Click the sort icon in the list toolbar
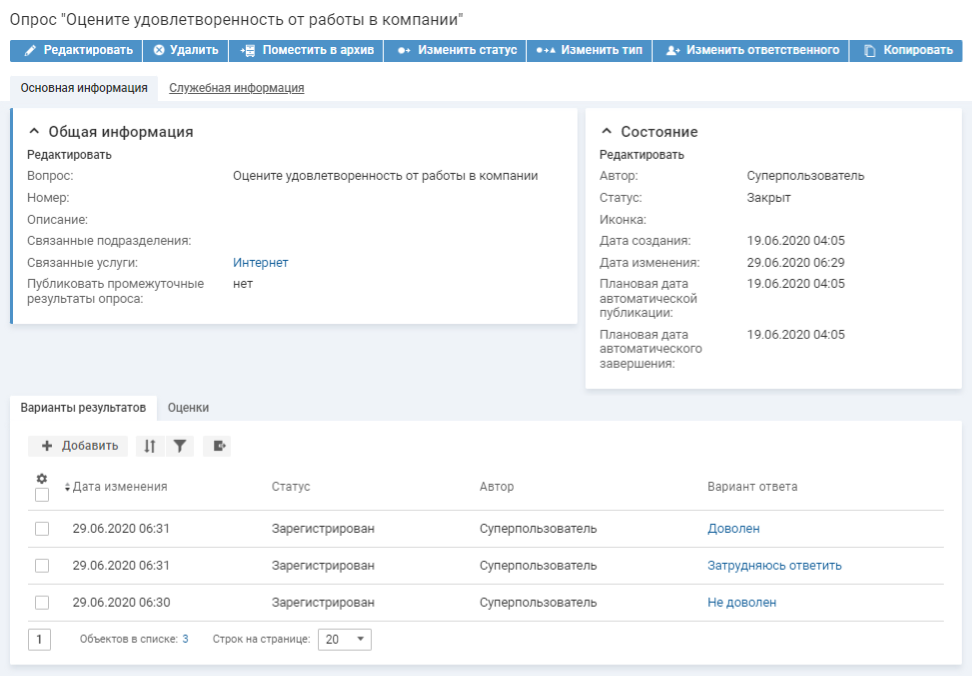Image resolution: width=972 pixels, height=676 pixels. pyautogui.click(x=149, y=446)
